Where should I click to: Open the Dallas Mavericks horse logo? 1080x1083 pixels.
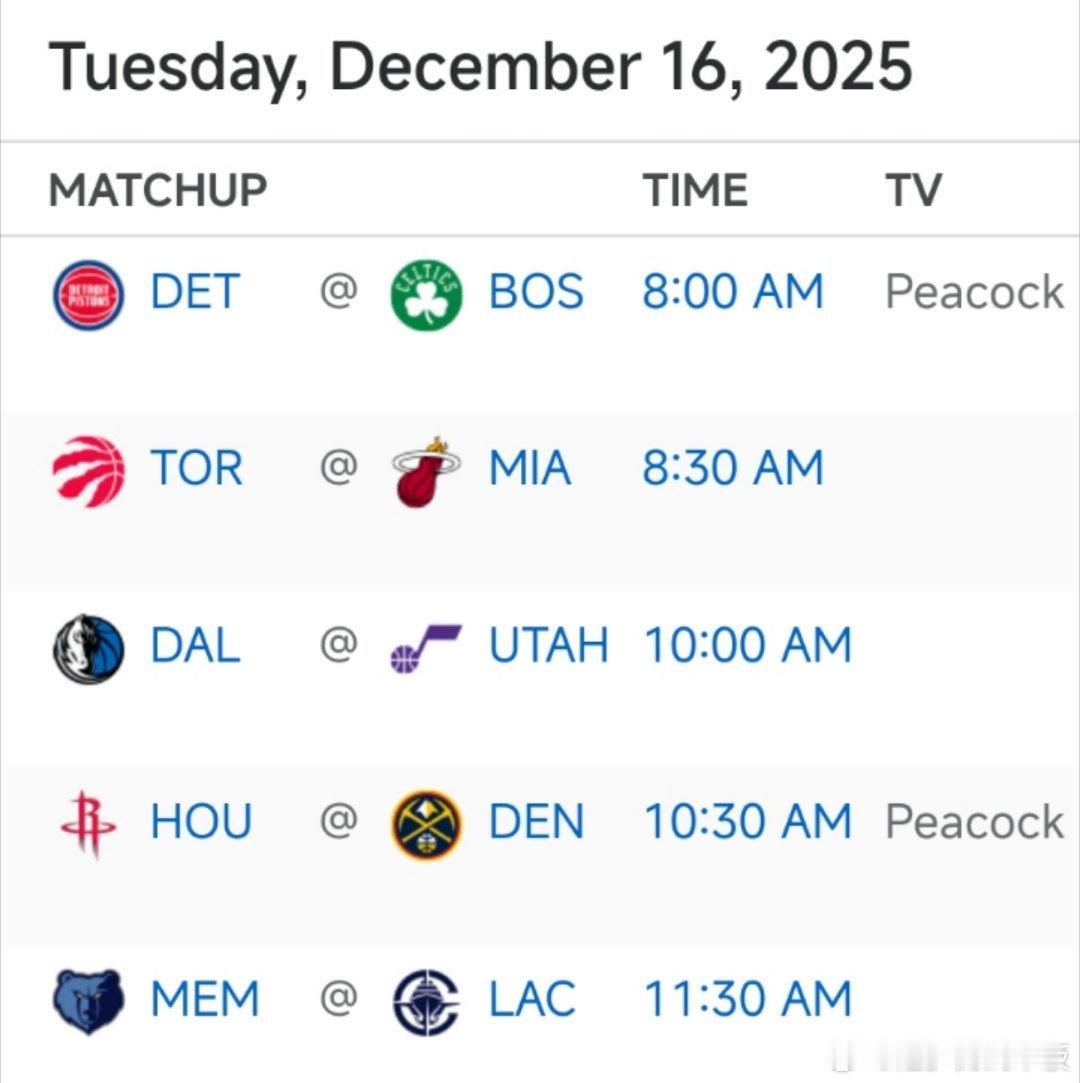88,649
